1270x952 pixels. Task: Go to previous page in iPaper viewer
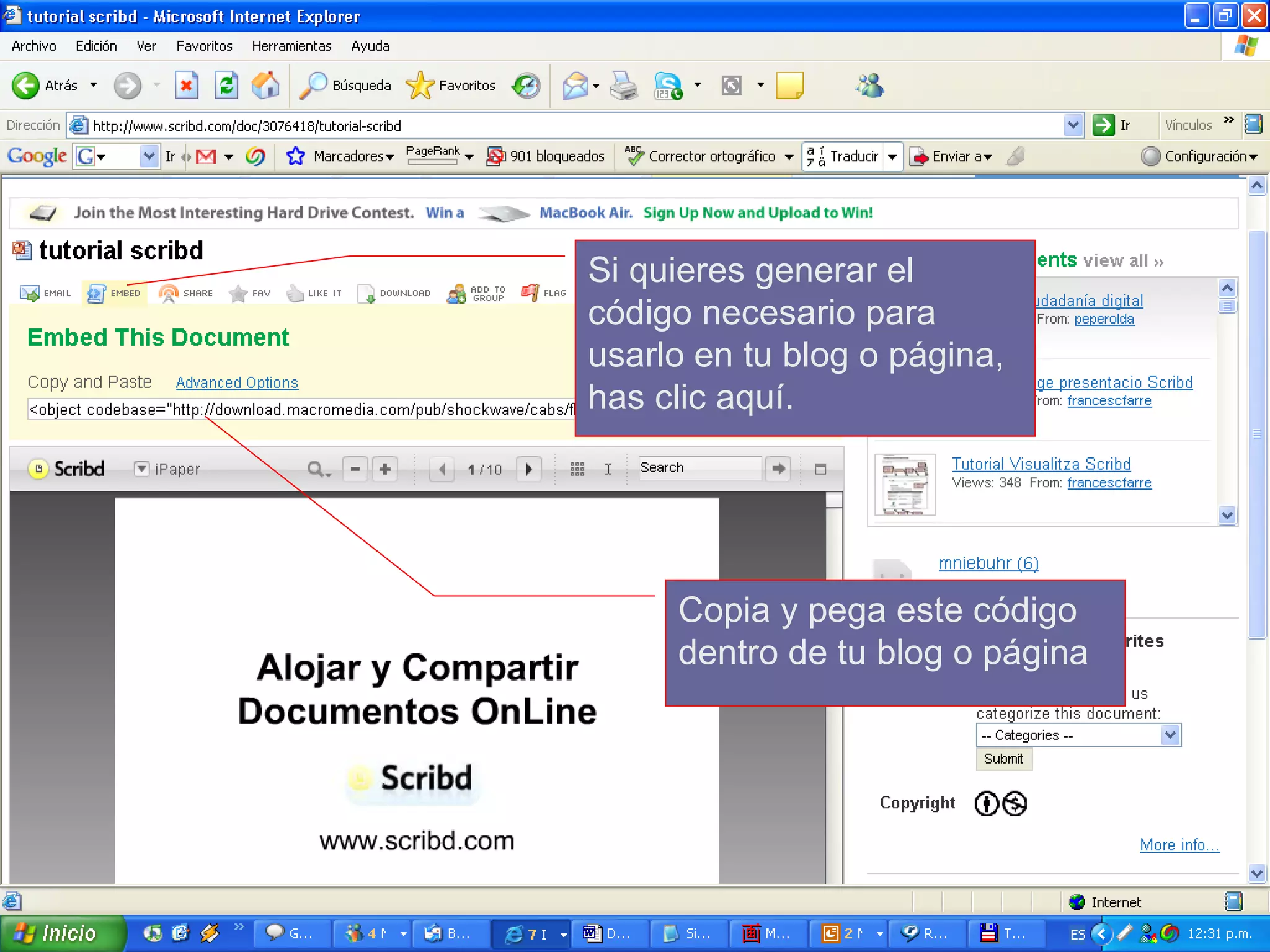[x=442, y=469]
